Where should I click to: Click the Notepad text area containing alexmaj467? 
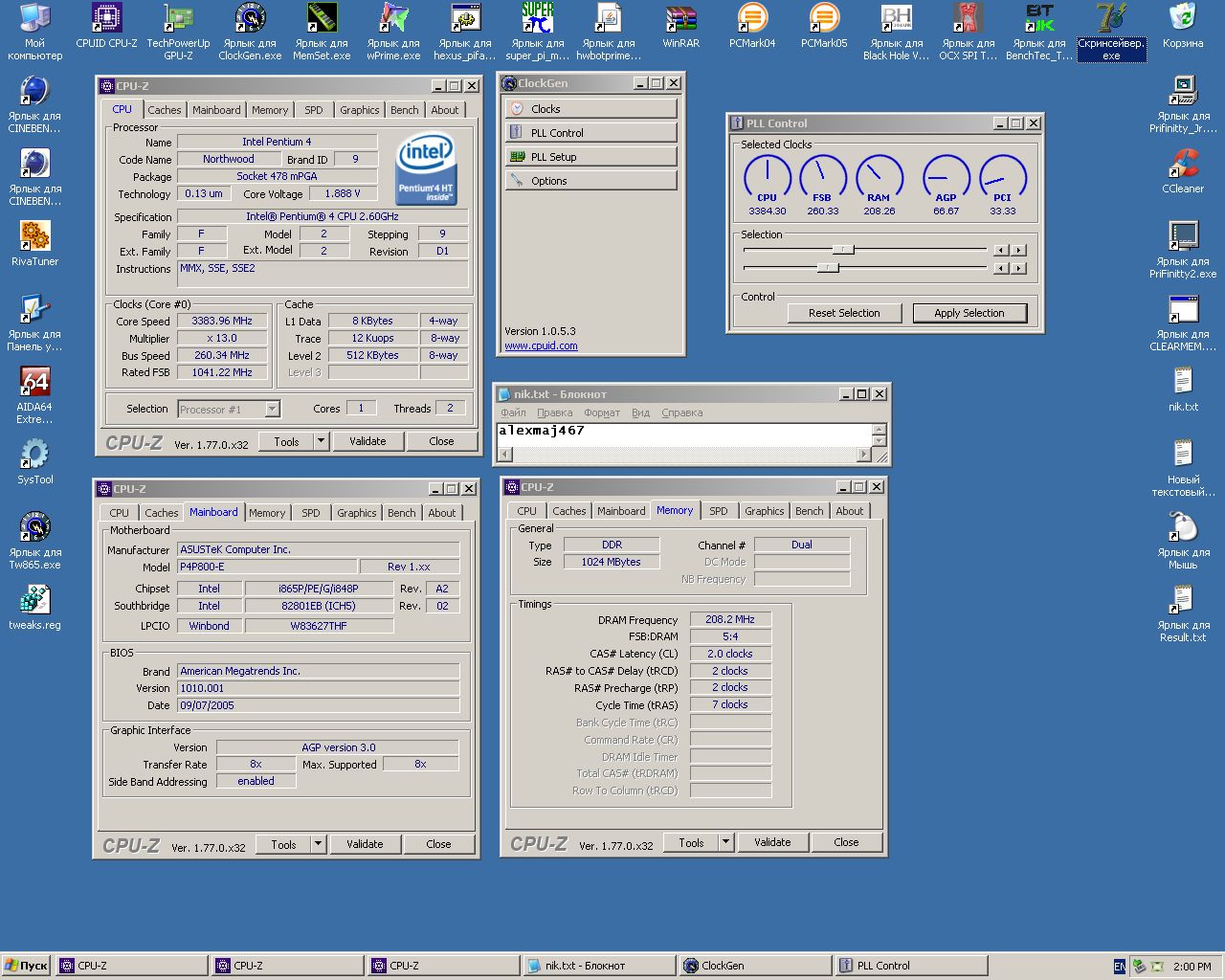coord(684,434)
